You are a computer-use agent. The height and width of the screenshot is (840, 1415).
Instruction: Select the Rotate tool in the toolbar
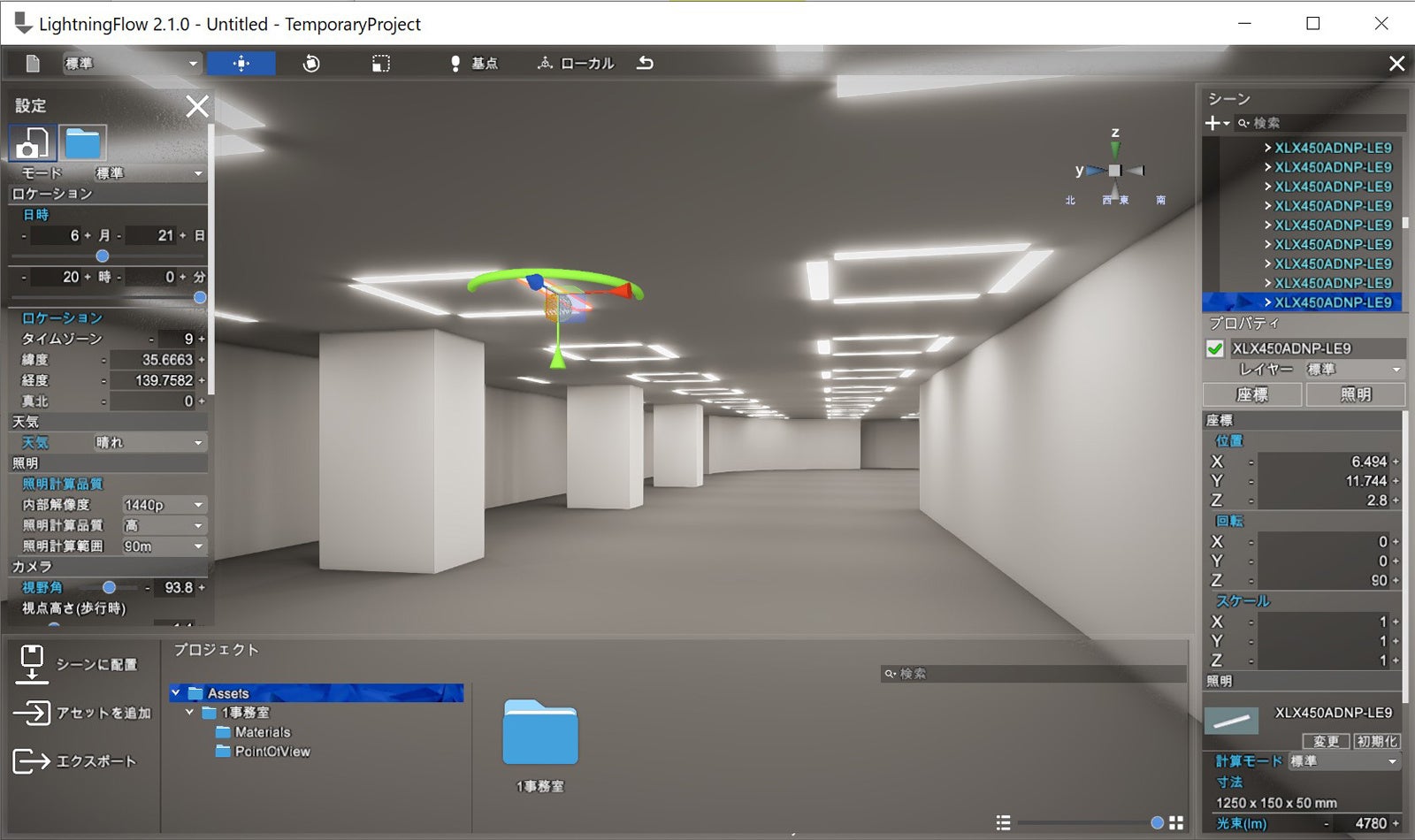311,64
